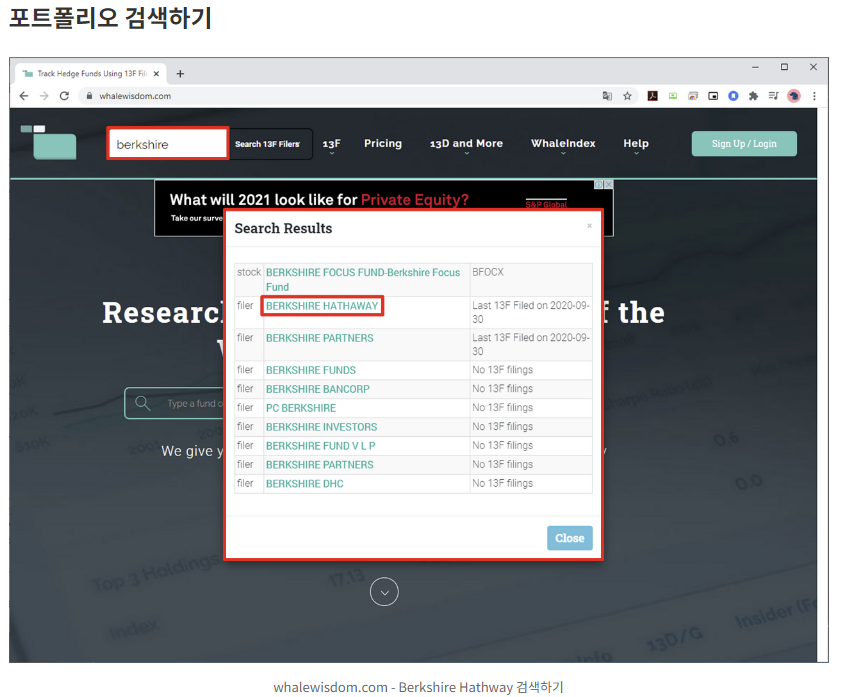The height and width of the screenshot is (697, 843).
Task: Open BERKSHIRE DHC link
Action: pyautogui.click(x=304, y=484)
